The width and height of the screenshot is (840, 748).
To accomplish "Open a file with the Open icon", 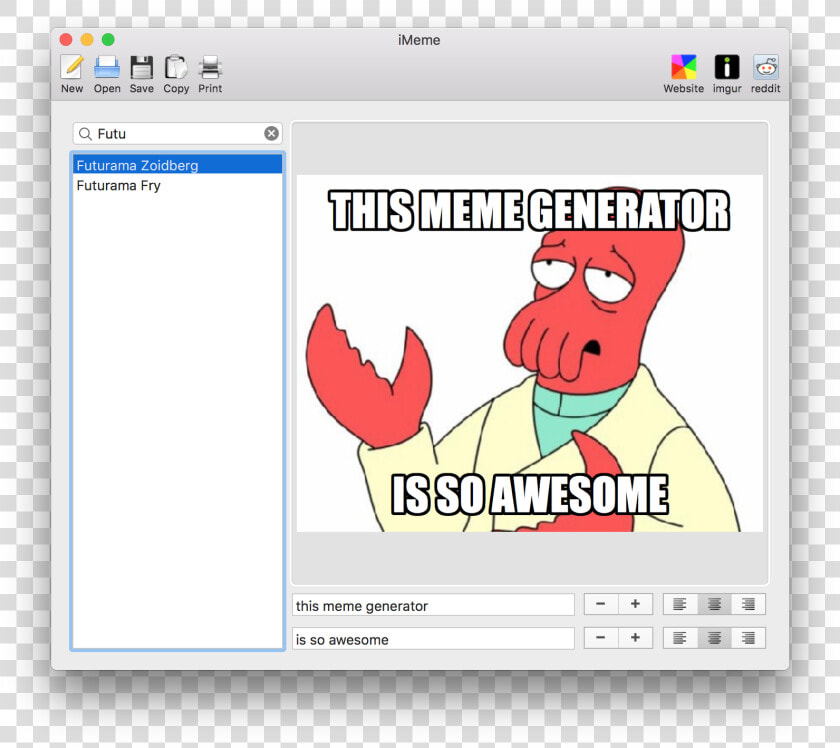I will pos(107,68).
